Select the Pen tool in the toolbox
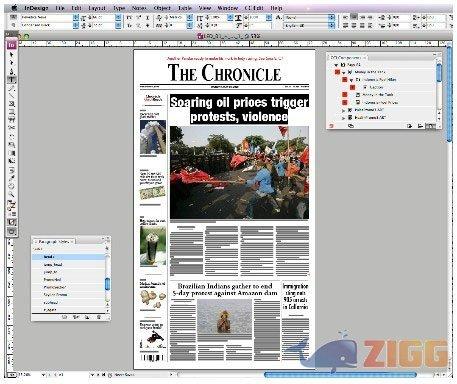 tap(12, 71)
